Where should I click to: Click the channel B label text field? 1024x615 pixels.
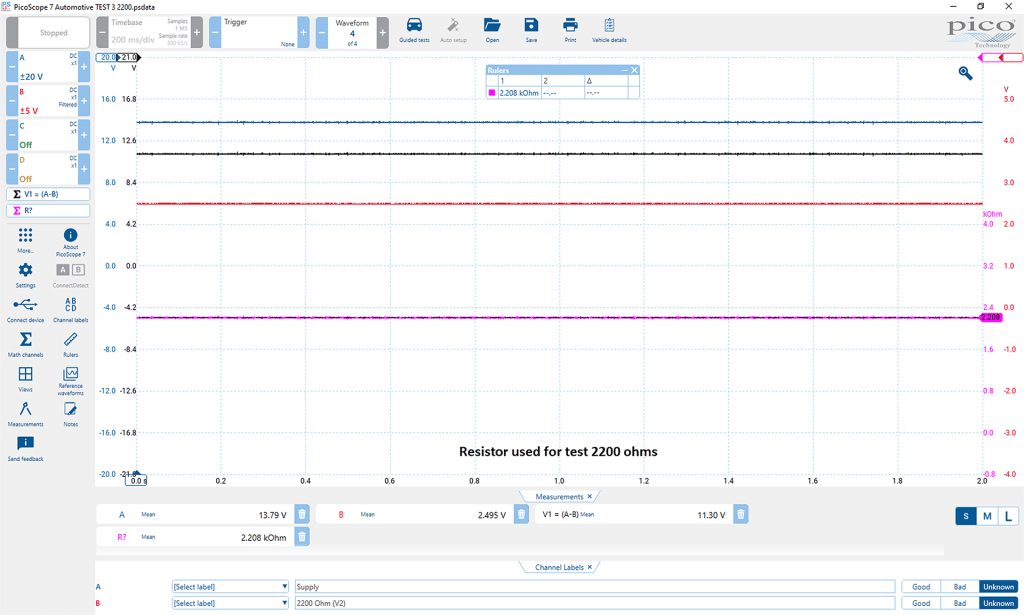coord(595,603)
